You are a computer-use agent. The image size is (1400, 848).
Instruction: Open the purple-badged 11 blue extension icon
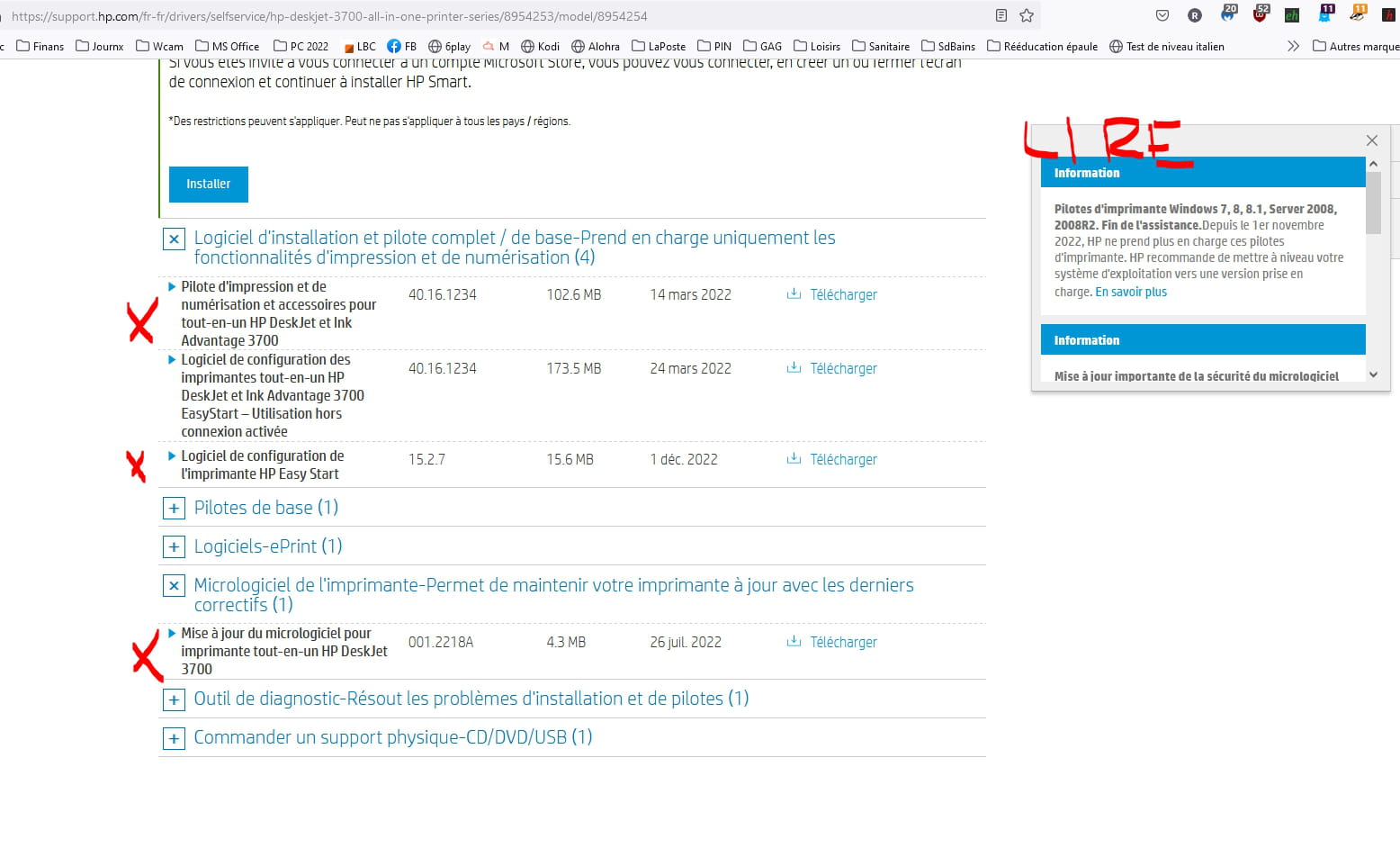click(x=1325, y=14)
